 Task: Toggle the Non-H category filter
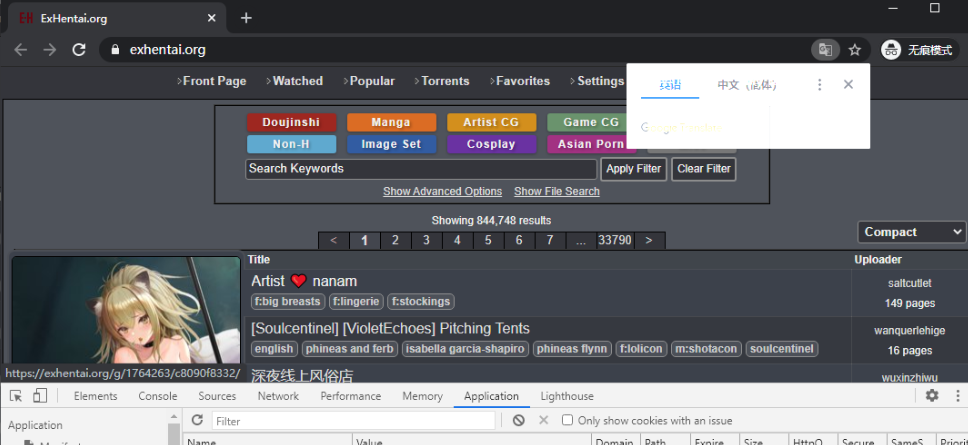(291, 144)
